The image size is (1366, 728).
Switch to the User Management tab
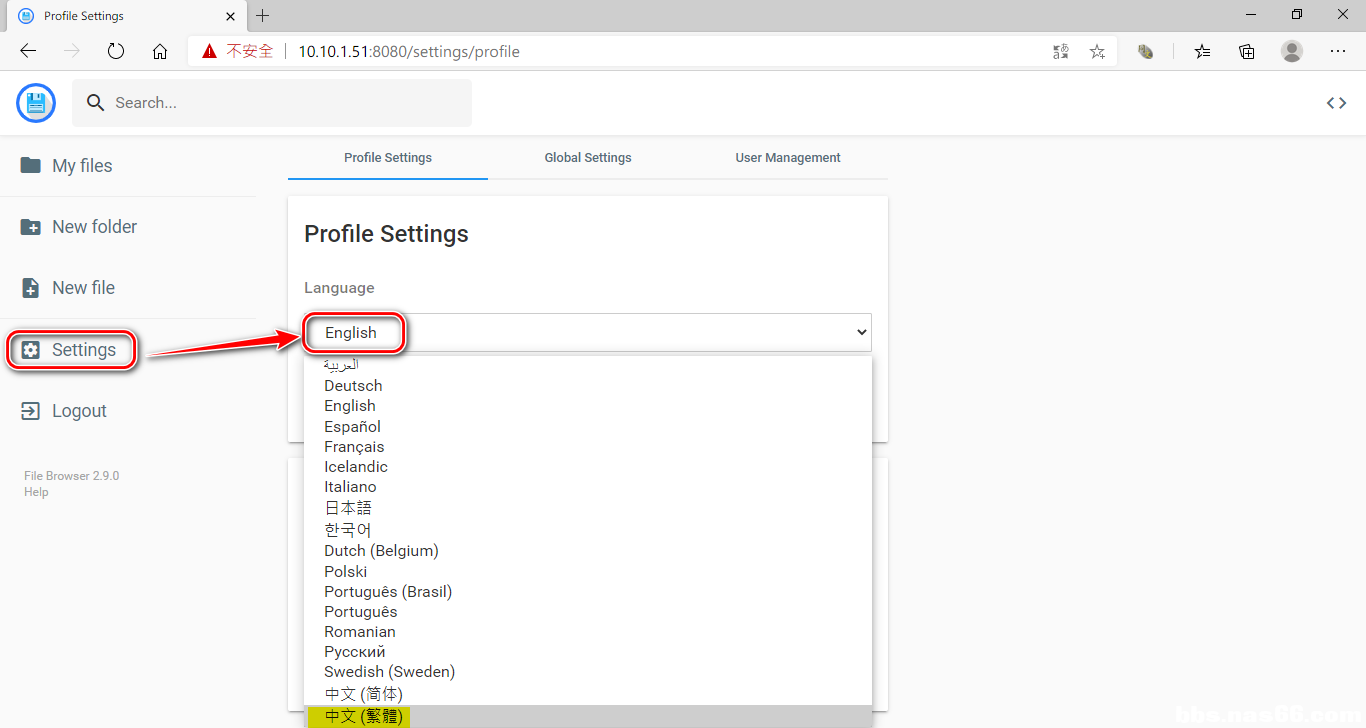point(788,158)
